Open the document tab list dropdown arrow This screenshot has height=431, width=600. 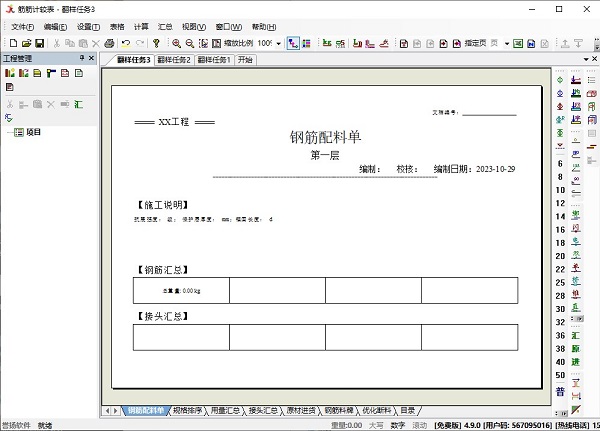[x=586, y=59]
